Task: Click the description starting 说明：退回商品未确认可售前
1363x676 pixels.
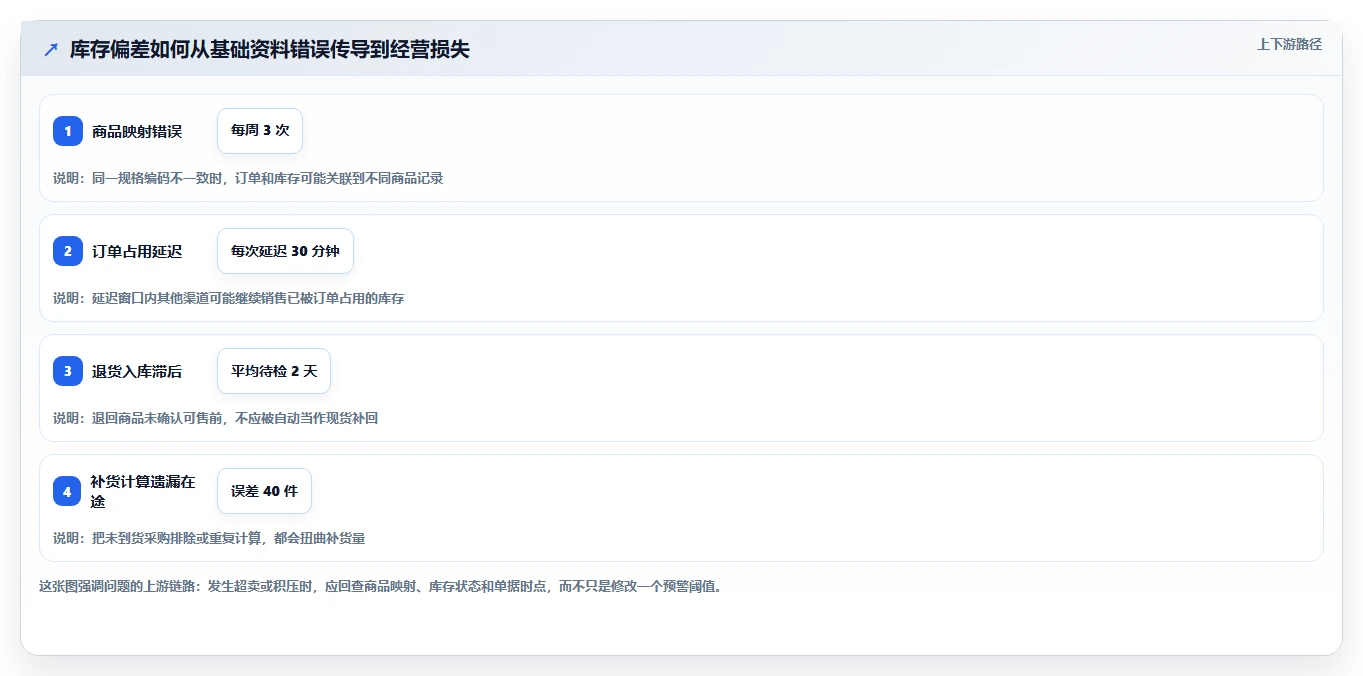Action: [216, 418]
